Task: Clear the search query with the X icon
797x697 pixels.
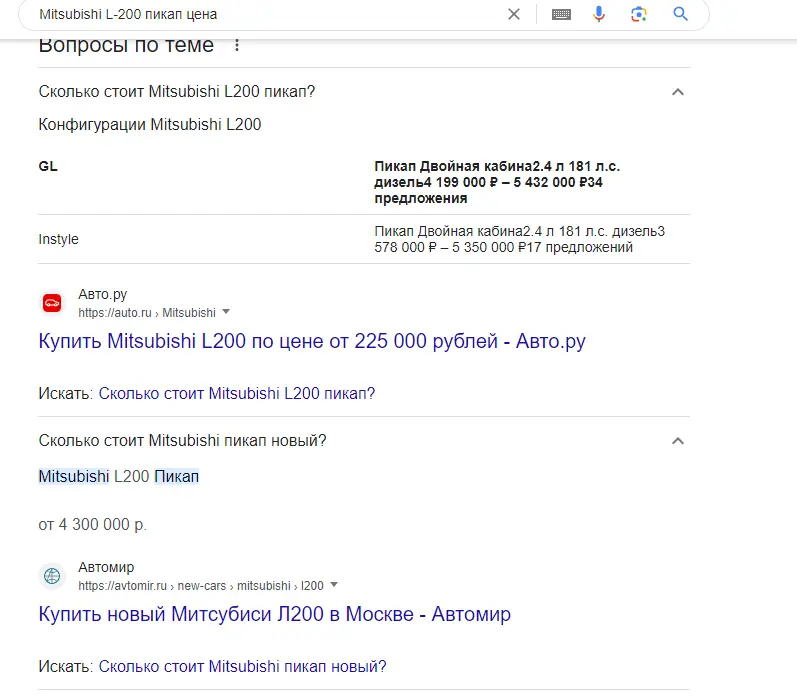Action: tap(514, 14)
